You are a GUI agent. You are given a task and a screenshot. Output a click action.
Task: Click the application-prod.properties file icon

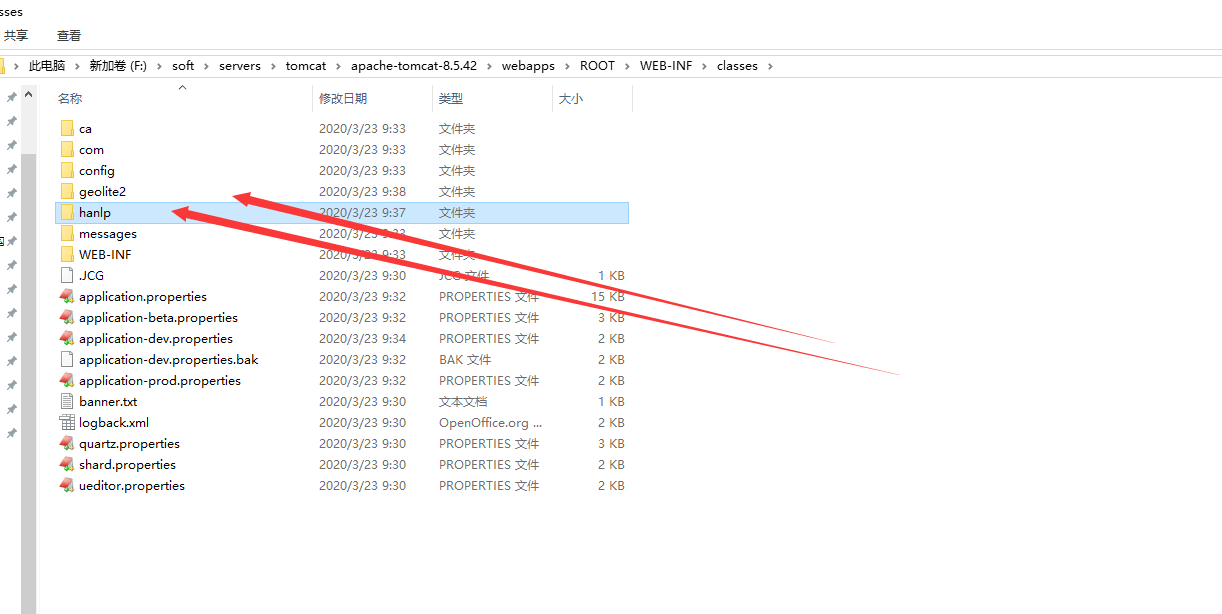coord(67,380)
